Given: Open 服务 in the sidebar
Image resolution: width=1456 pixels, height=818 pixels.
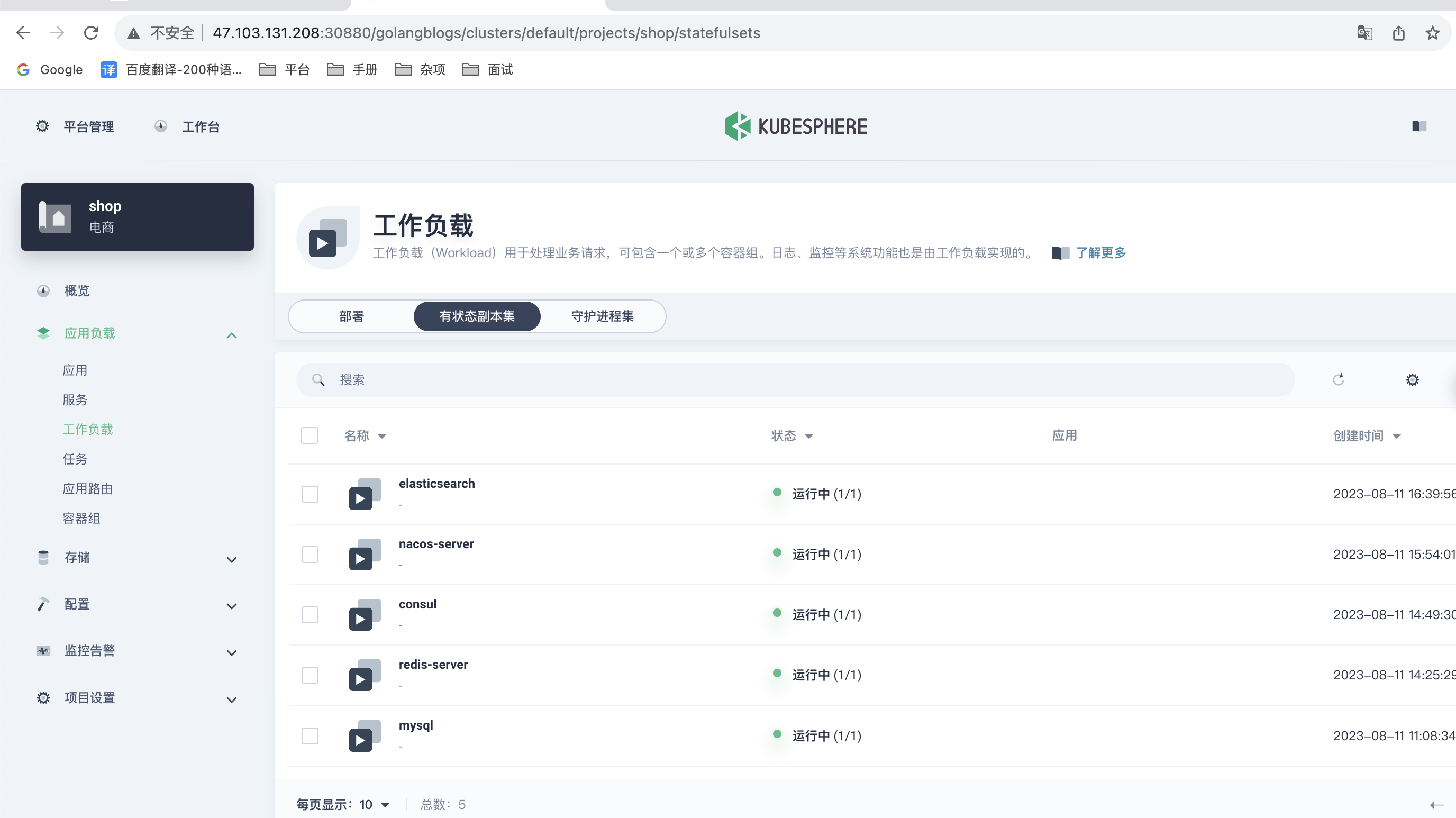Looking at the screenshot, I should pos(75,399).
